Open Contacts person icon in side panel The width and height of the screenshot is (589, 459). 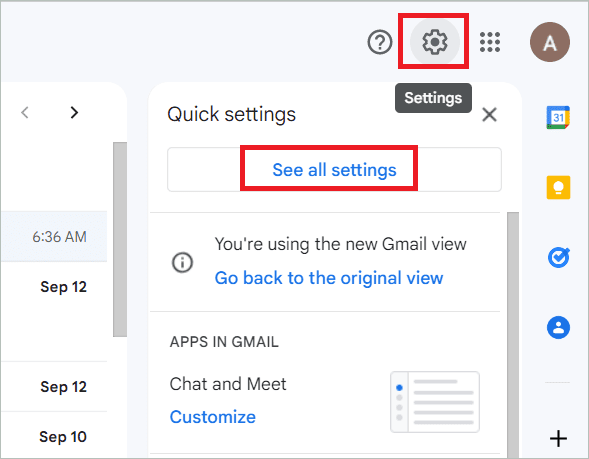[x=558, y=328]
